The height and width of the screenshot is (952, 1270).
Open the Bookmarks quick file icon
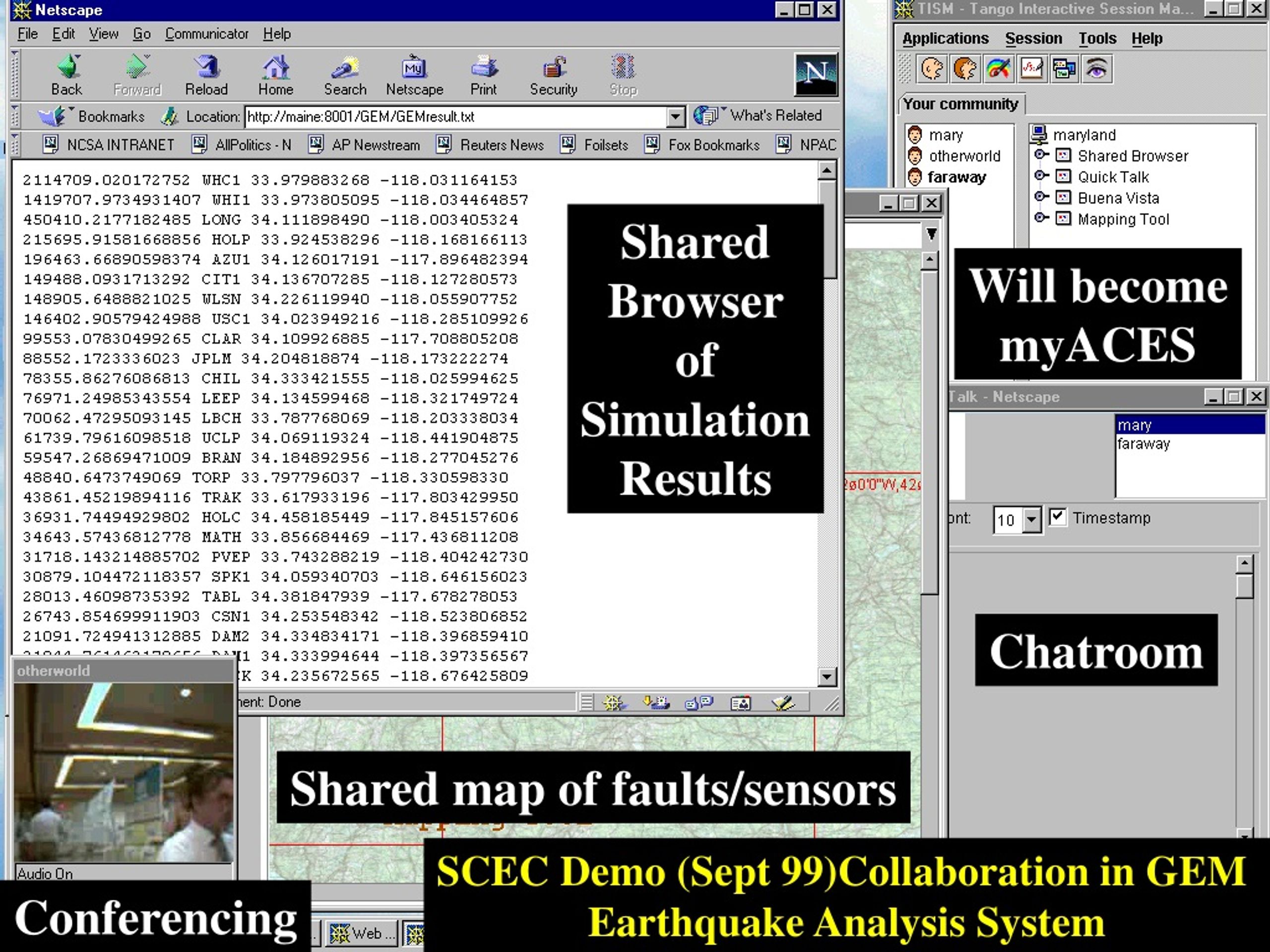[x=52, y=117]
